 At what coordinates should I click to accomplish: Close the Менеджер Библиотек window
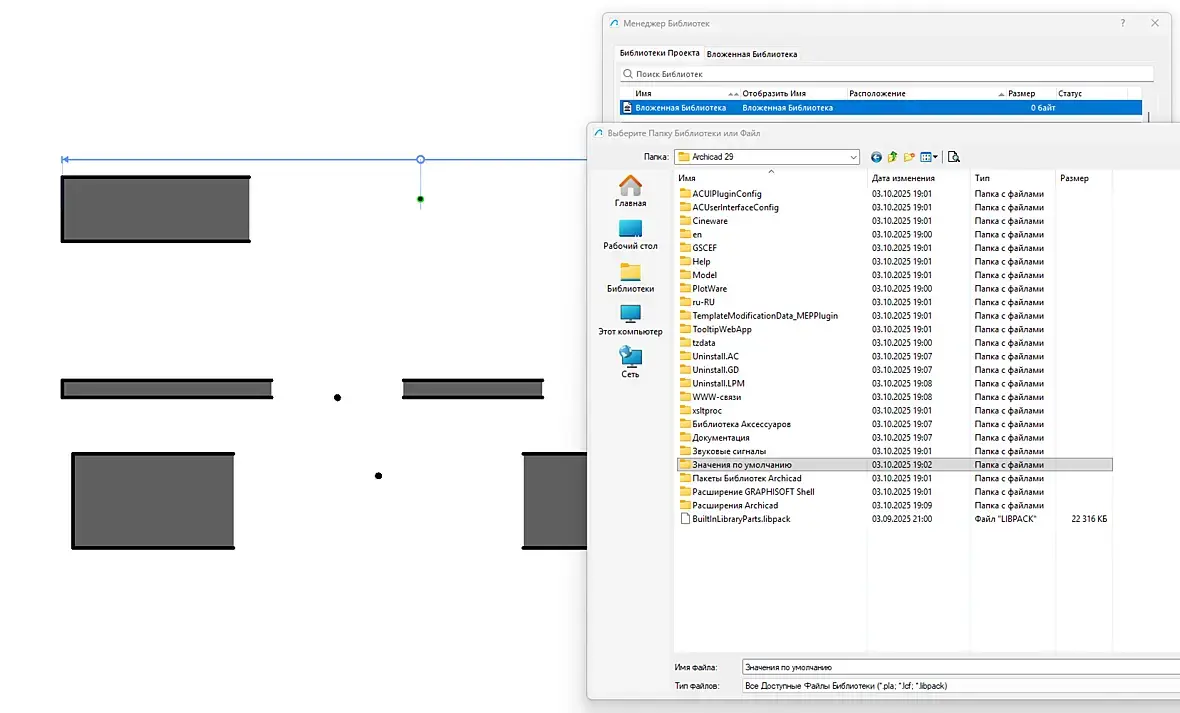(x=1155, y=23)
